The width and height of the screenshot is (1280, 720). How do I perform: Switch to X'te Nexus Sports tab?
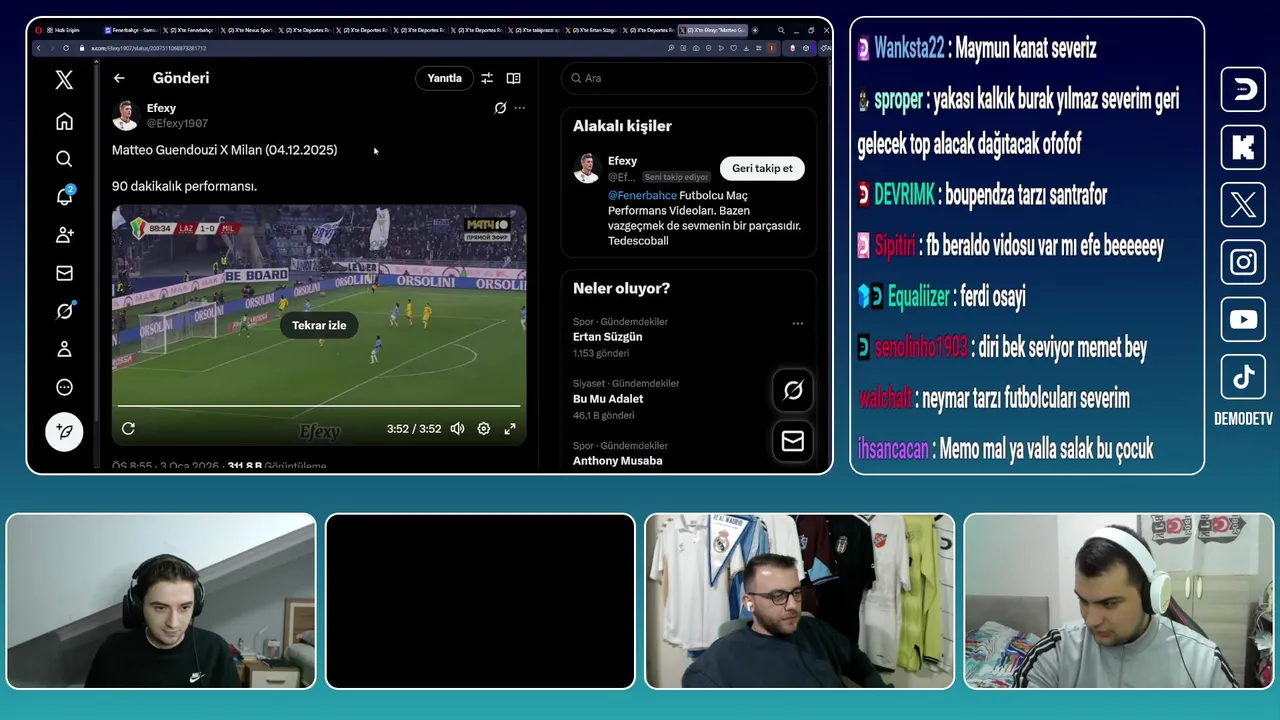(x=246, y=30)
